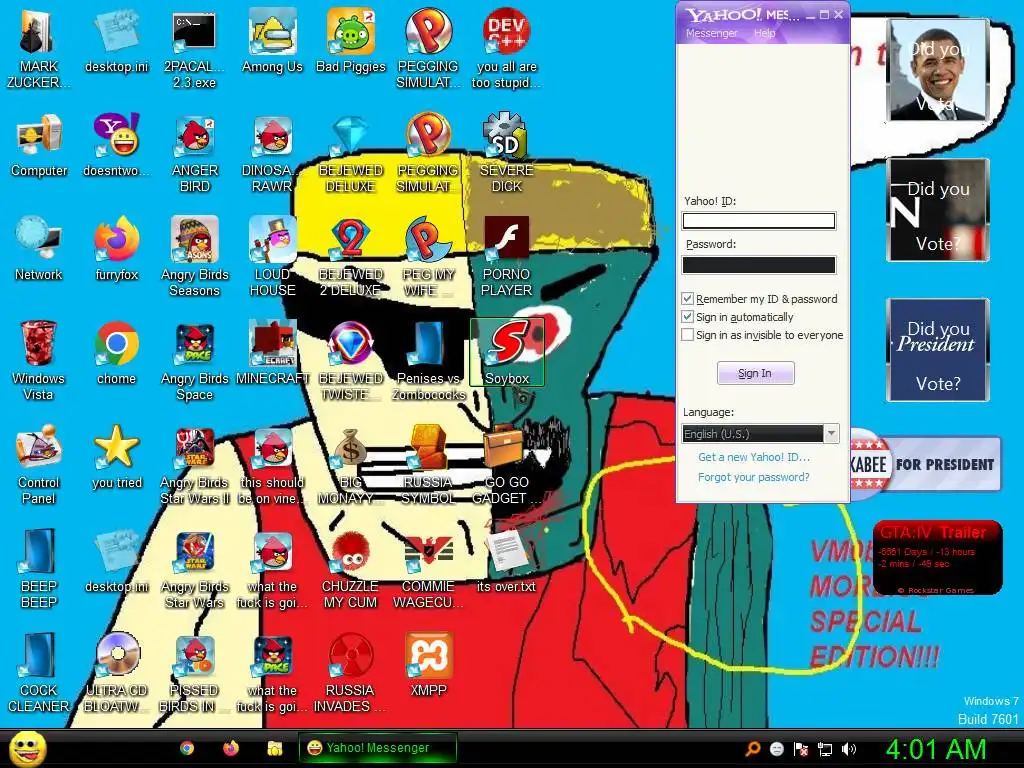The height and width of the screenshot is (768, 1024).
Task: Click the volume speaker tray icon
Action: (849, 749)
